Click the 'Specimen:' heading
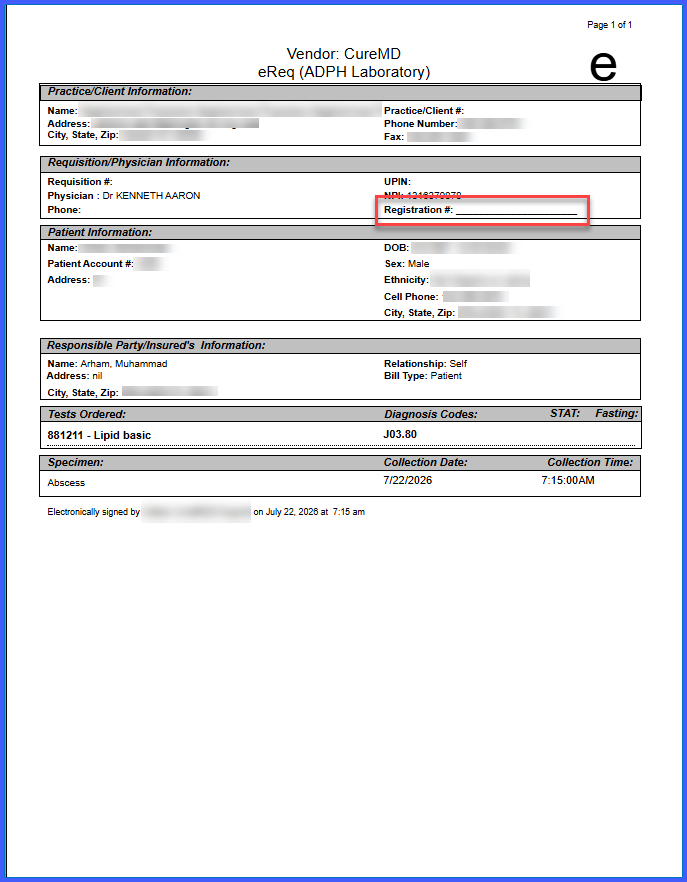The image size is (687, 882). tap(75, 462)
